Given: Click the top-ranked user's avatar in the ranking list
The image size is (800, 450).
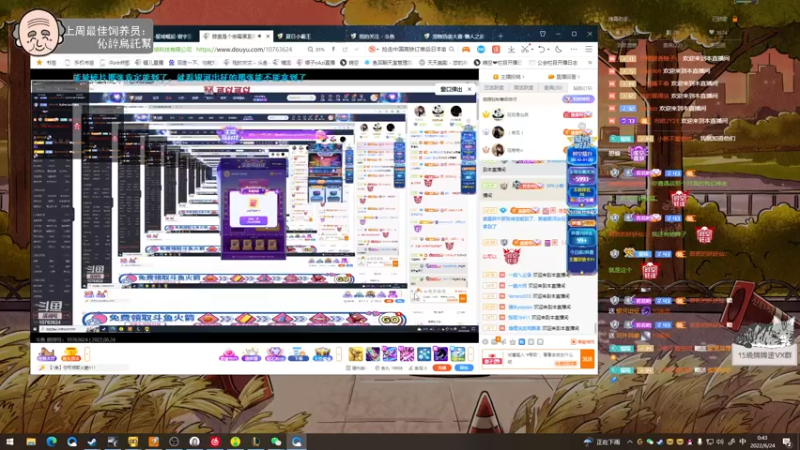Looking at the screenshot, I should point(498,114).
